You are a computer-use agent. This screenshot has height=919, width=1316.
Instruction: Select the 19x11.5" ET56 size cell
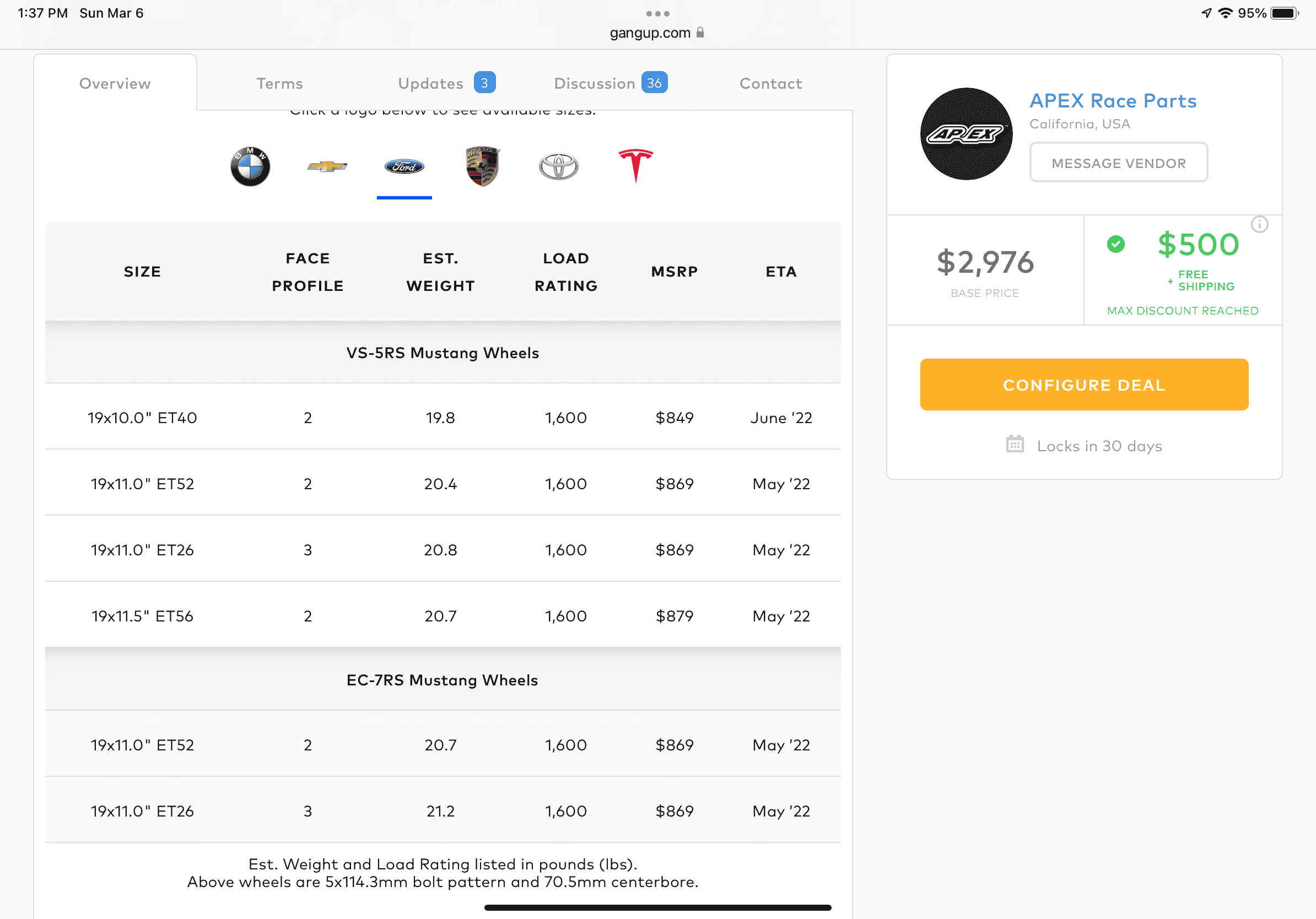[142, 616]
